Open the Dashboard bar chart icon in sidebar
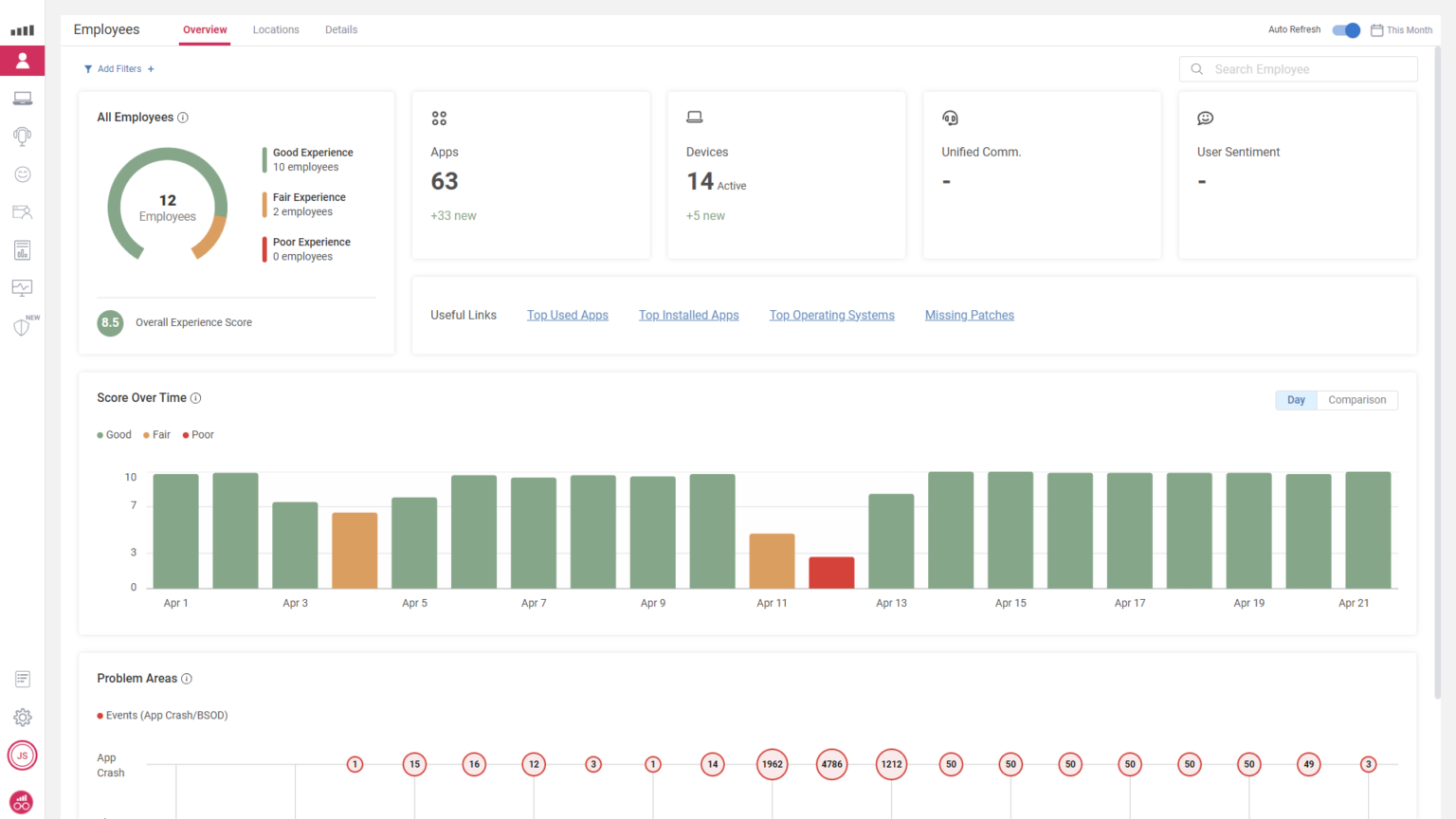 tap(22, 28)
